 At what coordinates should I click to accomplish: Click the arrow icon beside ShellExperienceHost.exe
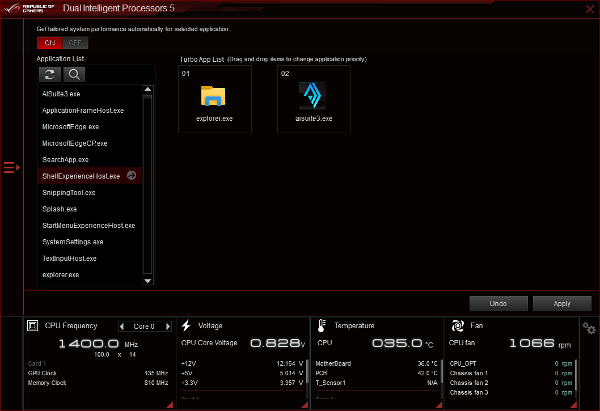[x=132, y=176]
